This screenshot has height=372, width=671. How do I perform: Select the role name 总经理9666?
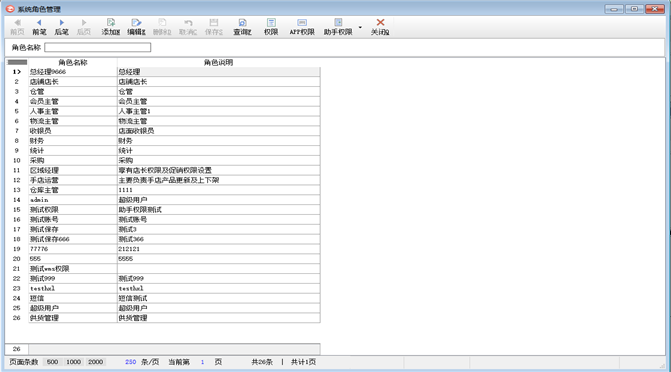[x=73, y=72]
